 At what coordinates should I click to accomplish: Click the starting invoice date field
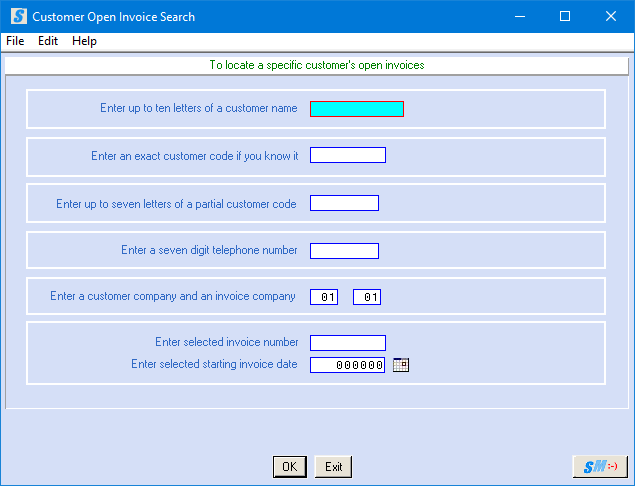click(347, 365)
